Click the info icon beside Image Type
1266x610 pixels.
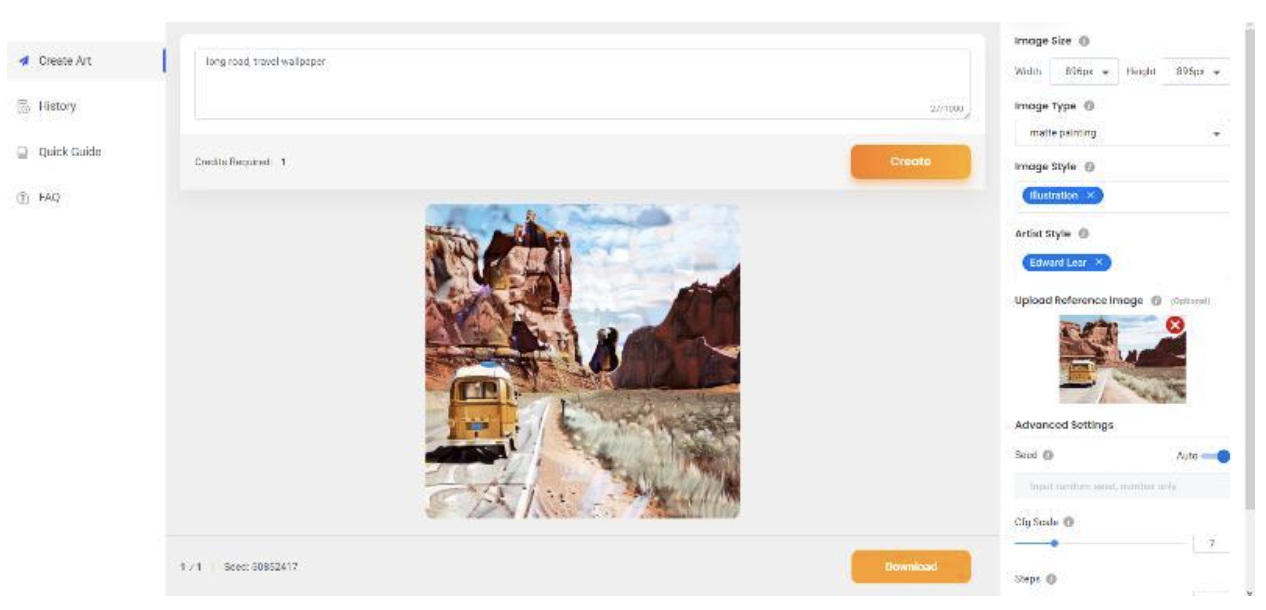tap(1089, 105)
